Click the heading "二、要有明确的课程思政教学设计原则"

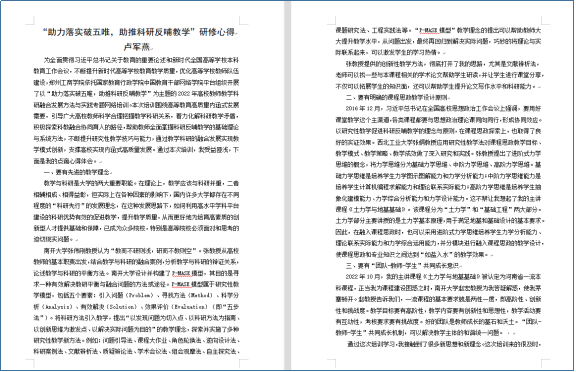coord(396,97)
